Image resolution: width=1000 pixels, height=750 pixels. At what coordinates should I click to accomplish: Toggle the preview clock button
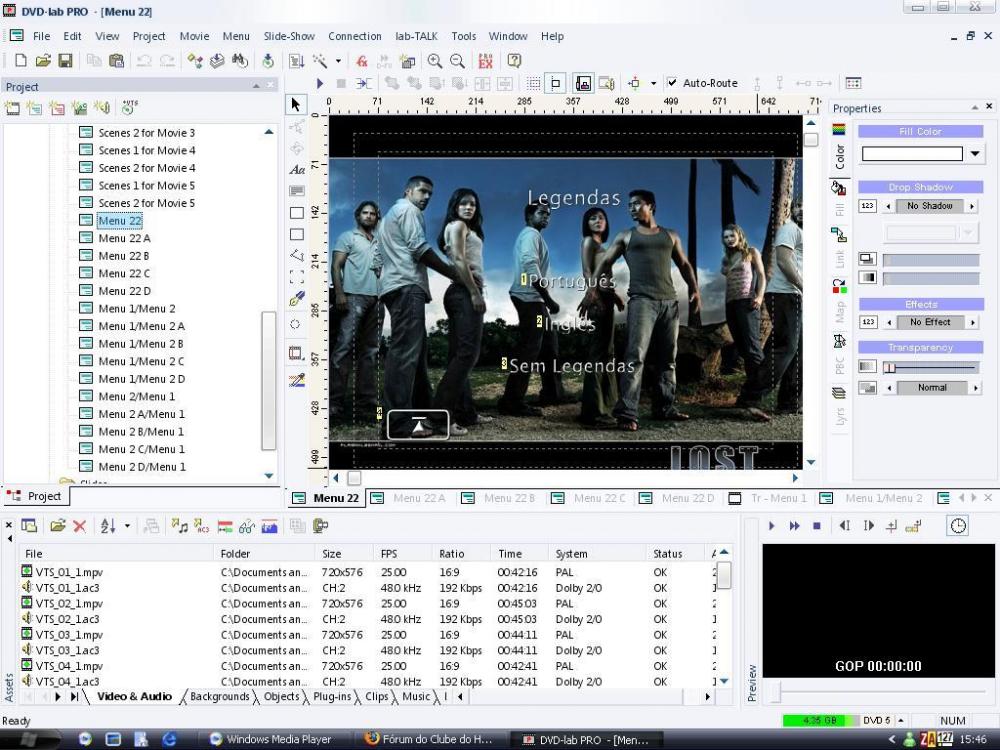(x=958, y=526)
